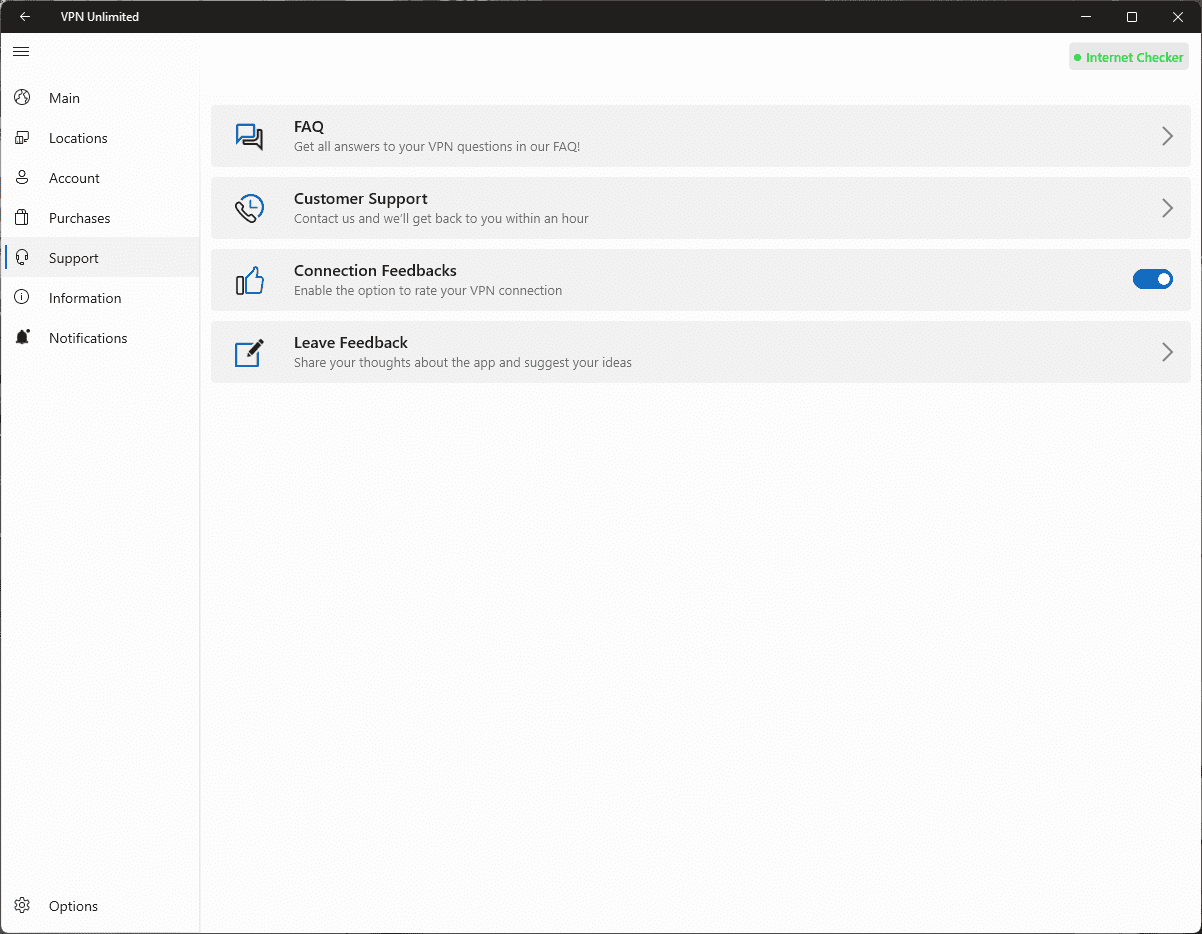Click the Notifications bell icon
The width and height of the screenshot is (1202, 934).
point(22,338)
